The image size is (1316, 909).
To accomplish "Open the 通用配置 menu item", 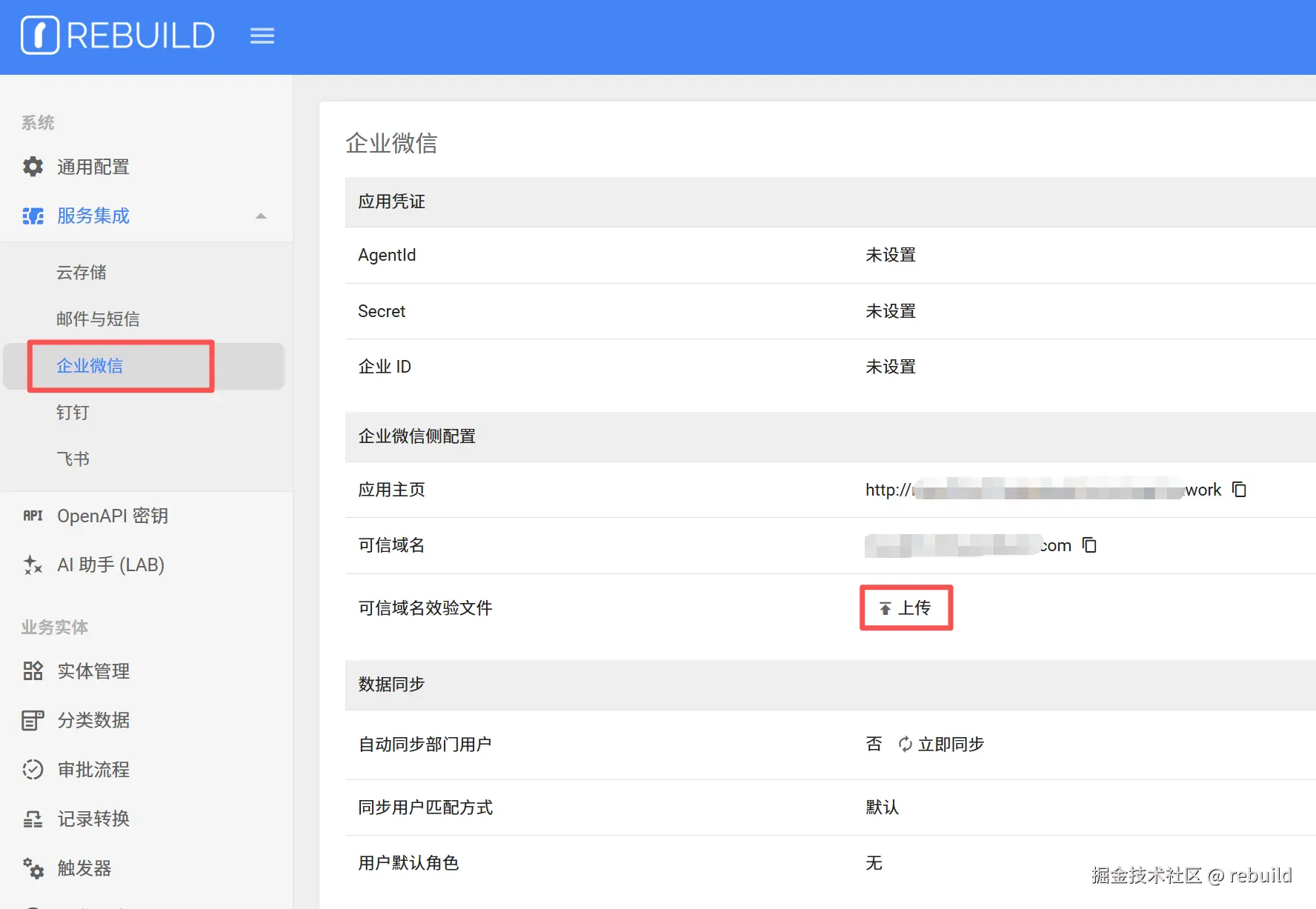I will coord(93,167).
